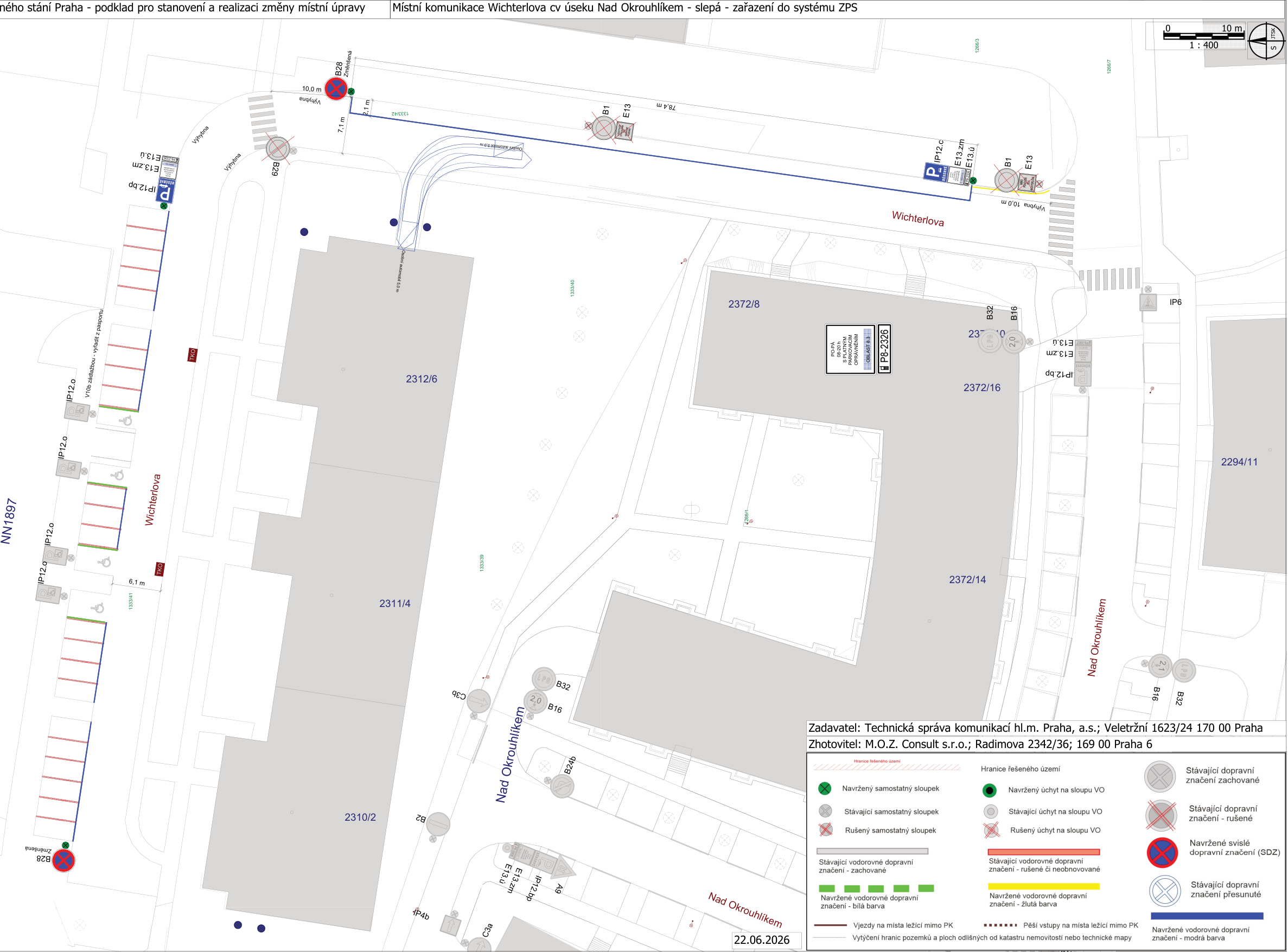Viewport: 1288px width, 952px height.
Task: Click the date field 22.06.2026
Action: coord(762,940)
